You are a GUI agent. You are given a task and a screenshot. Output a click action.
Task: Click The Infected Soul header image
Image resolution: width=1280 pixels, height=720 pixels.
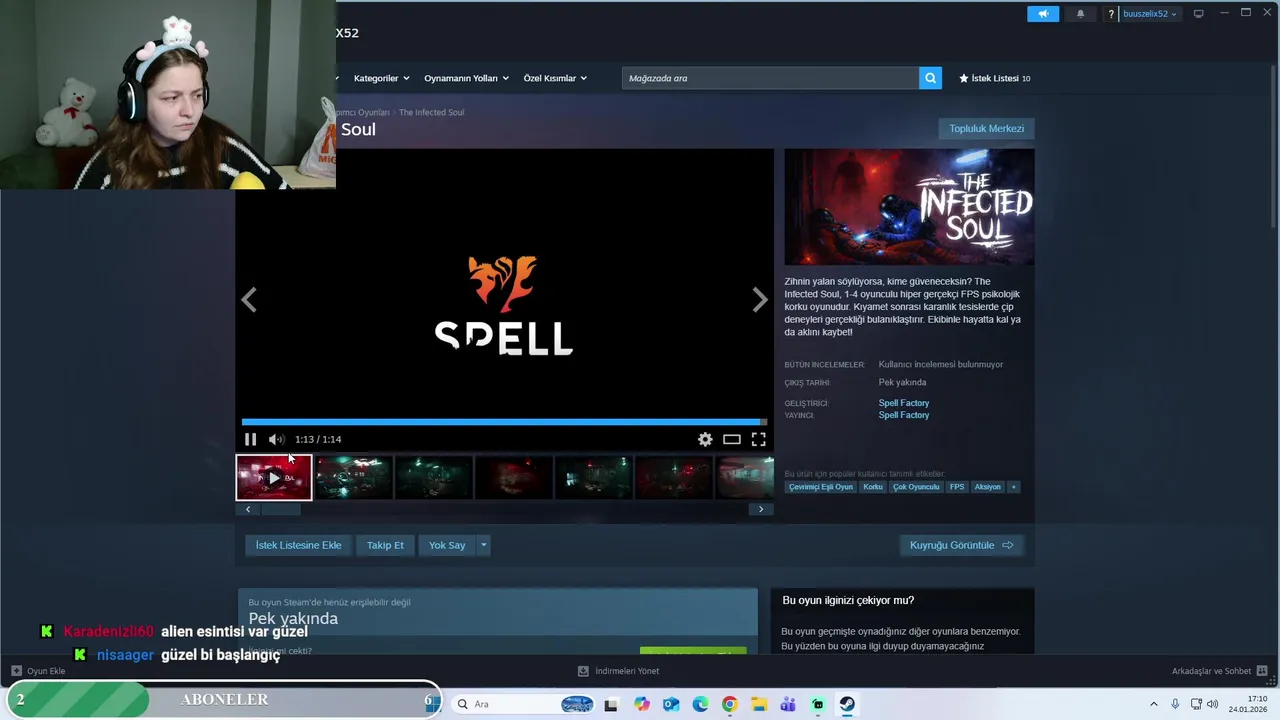[x=909, y=207]
